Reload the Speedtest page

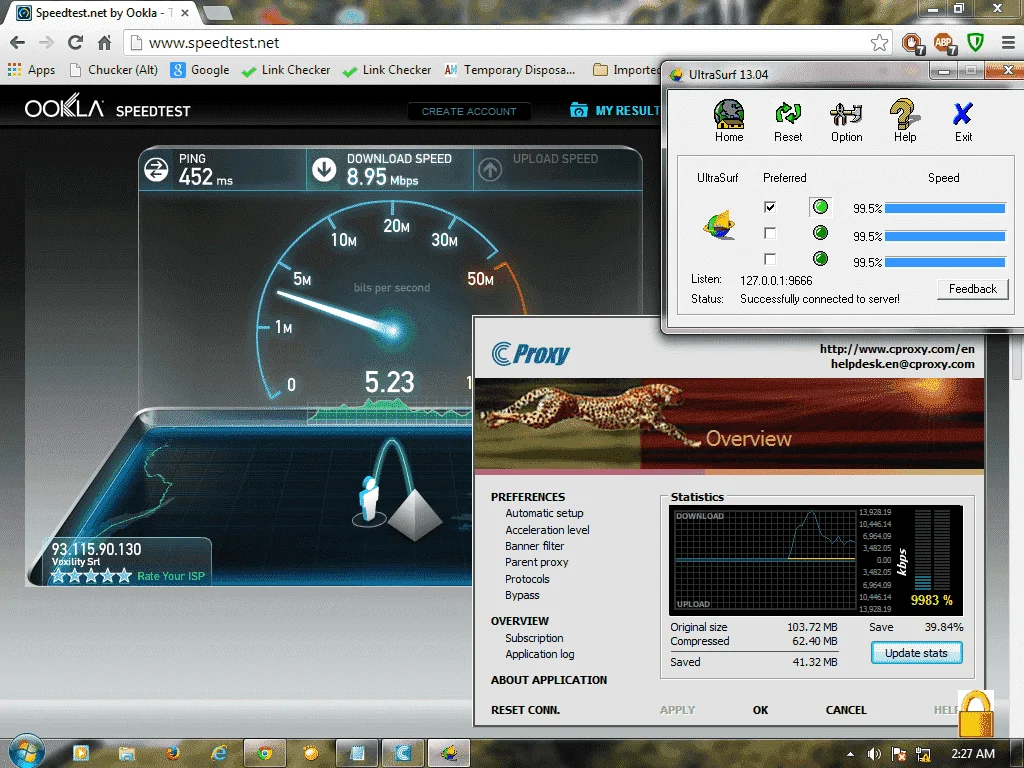(x=75, y=42)
